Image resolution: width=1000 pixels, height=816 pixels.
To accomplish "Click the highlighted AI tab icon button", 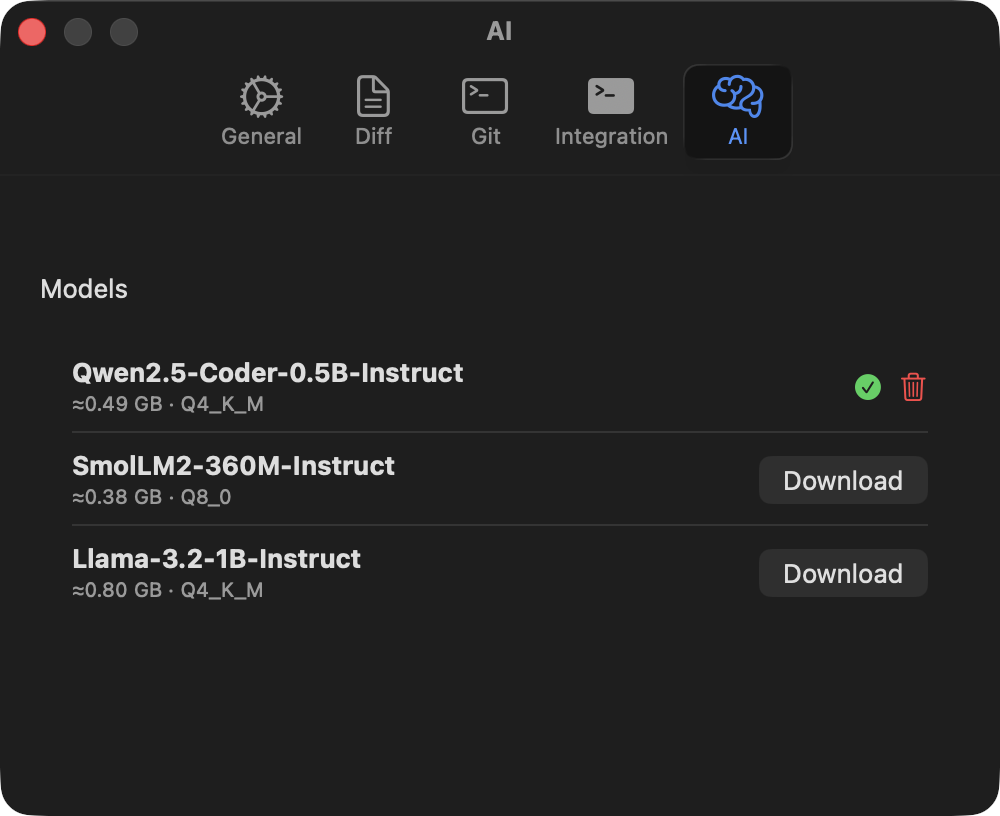I will pyautogui.click(x=738, y=111).
